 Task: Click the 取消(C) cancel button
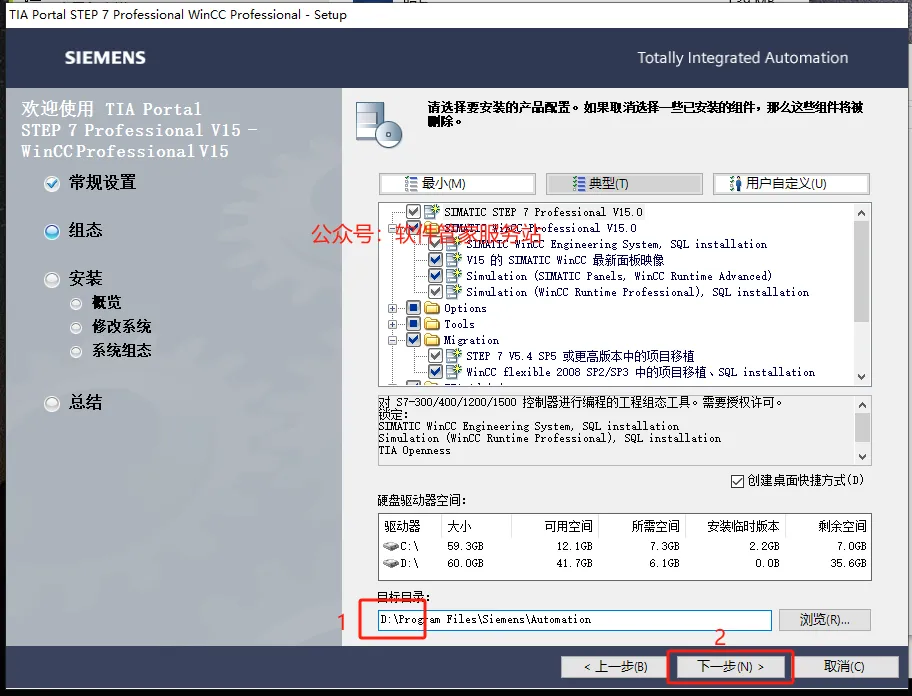coord(844,666)
